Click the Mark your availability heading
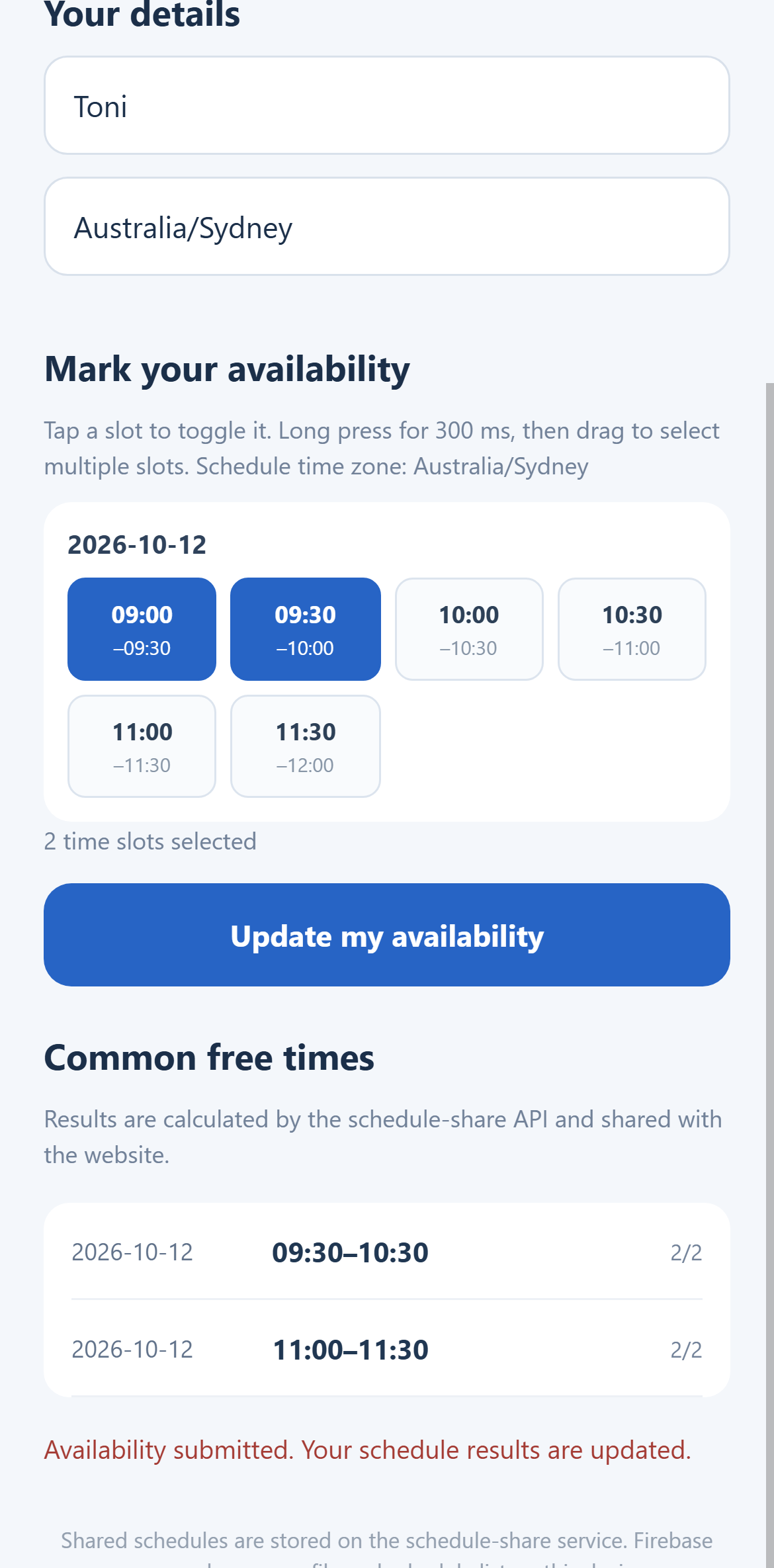This screenshot has width=774, height=1568. (227, 369)
